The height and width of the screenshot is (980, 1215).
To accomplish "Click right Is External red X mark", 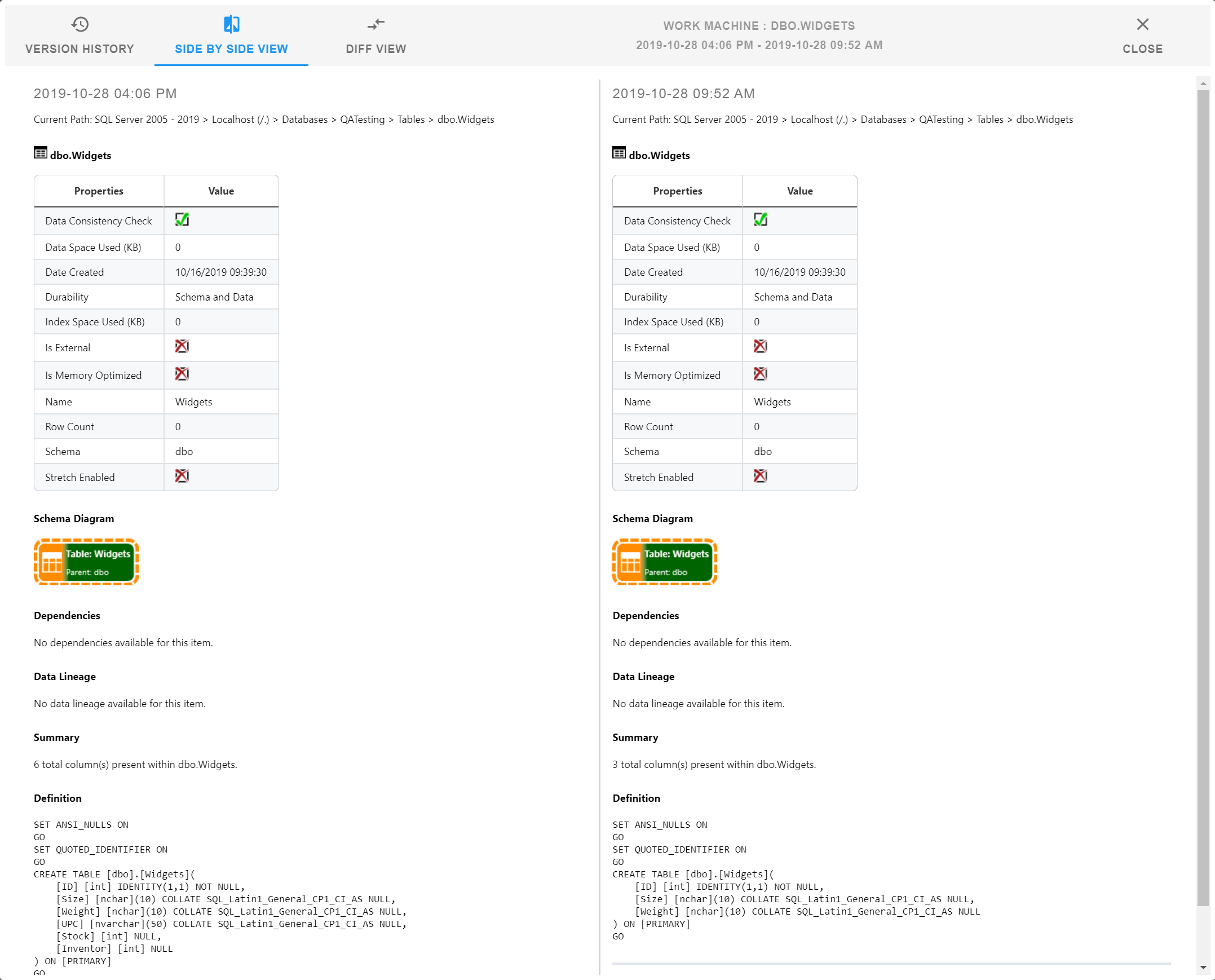I will pos(760,347).
